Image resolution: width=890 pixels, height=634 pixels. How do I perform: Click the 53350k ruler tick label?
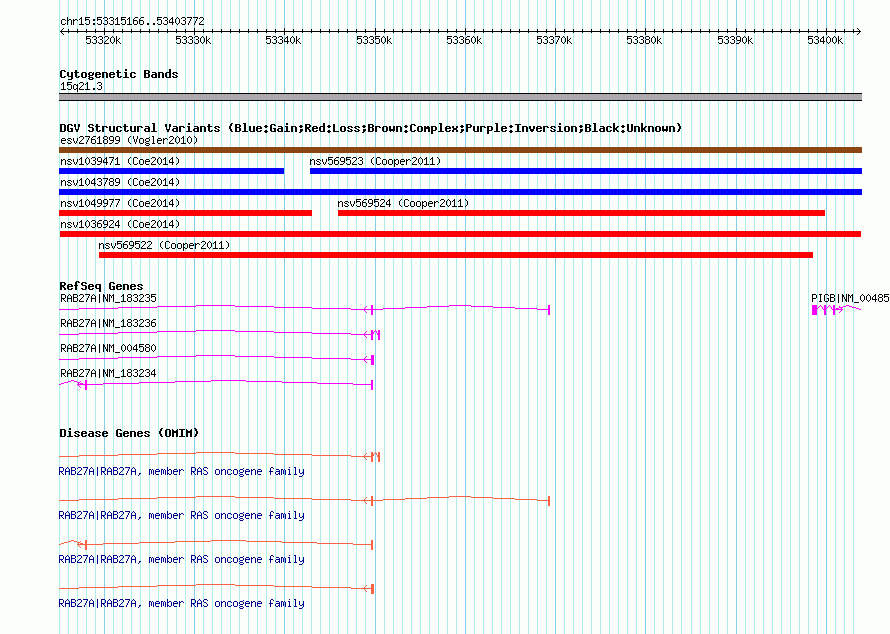pyautogui.click(x=374, y=41)
